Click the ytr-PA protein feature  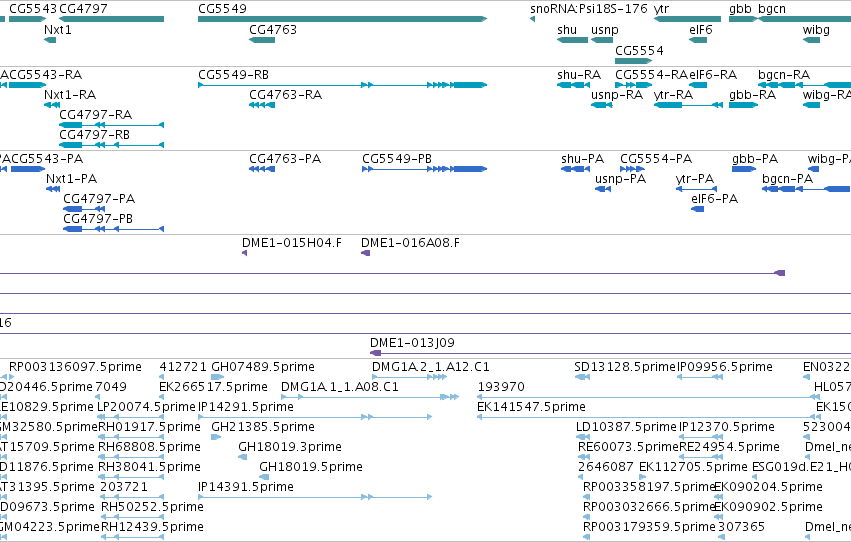696,189
